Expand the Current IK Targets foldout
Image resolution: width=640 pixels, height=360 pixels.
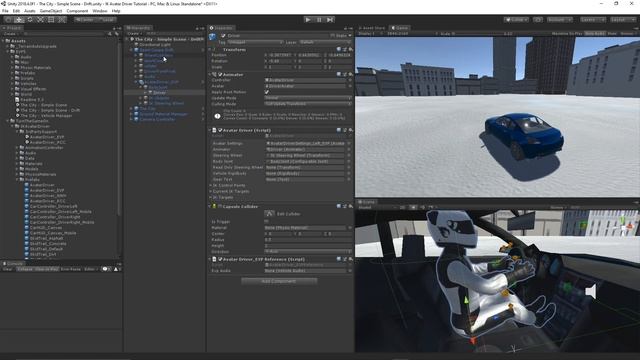pos(211,191)
